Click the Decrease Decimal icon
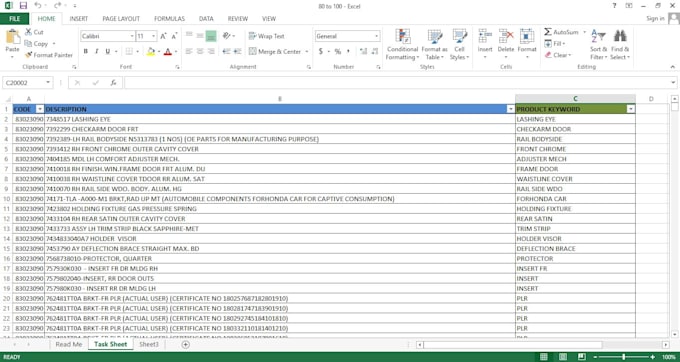Screen dimensions: 680x362 point(375,51)
